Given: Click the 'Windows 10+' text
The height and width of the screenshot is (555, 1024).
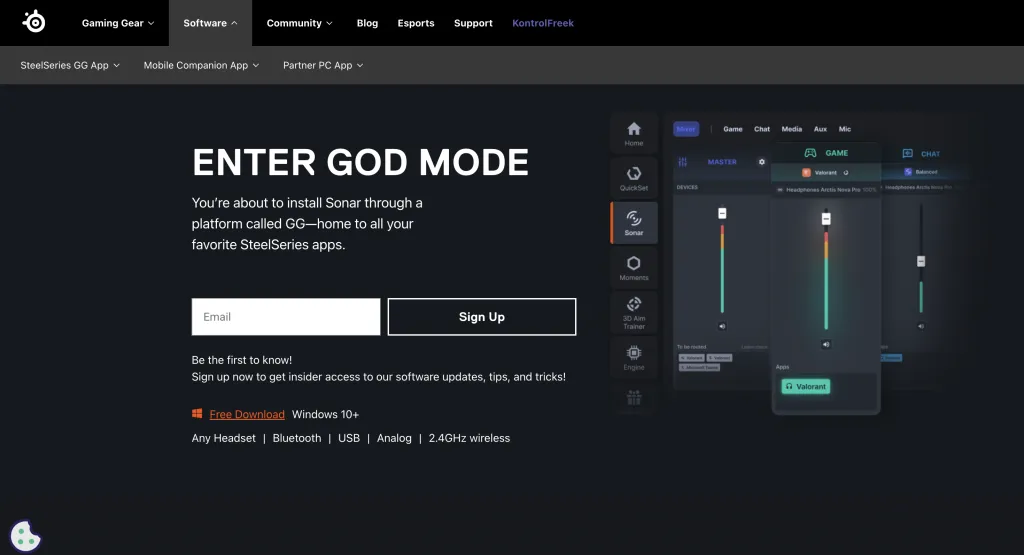Looking at the screenshot, I should (x=325, y=414).
